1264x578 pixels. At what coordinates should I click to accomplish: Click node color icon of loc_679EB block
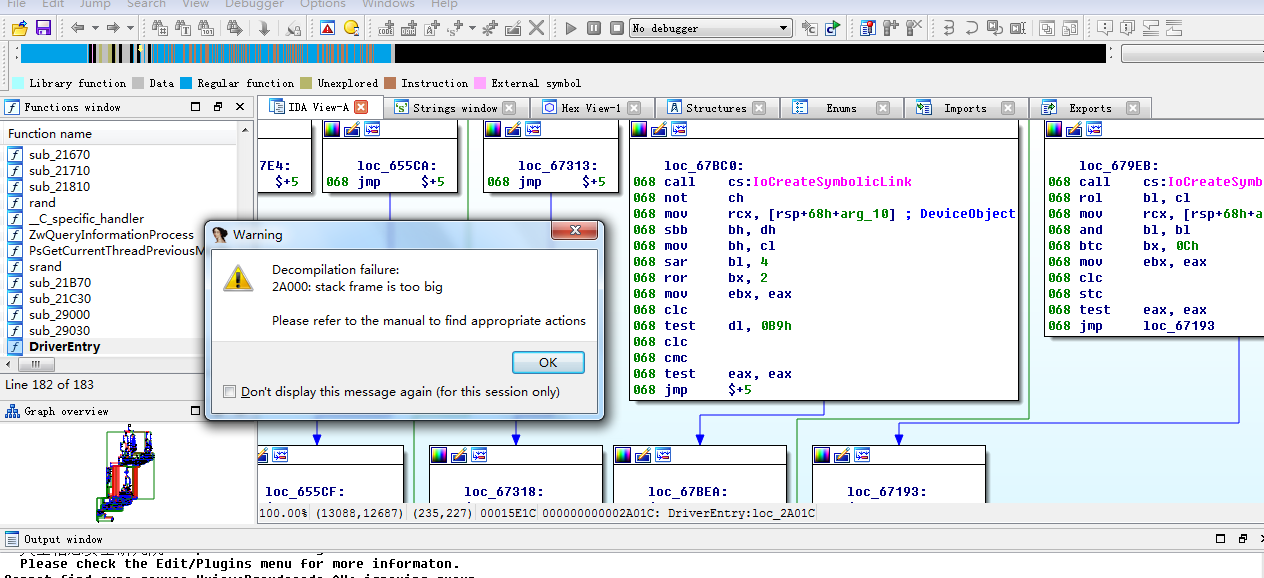tap(1054, 129)
